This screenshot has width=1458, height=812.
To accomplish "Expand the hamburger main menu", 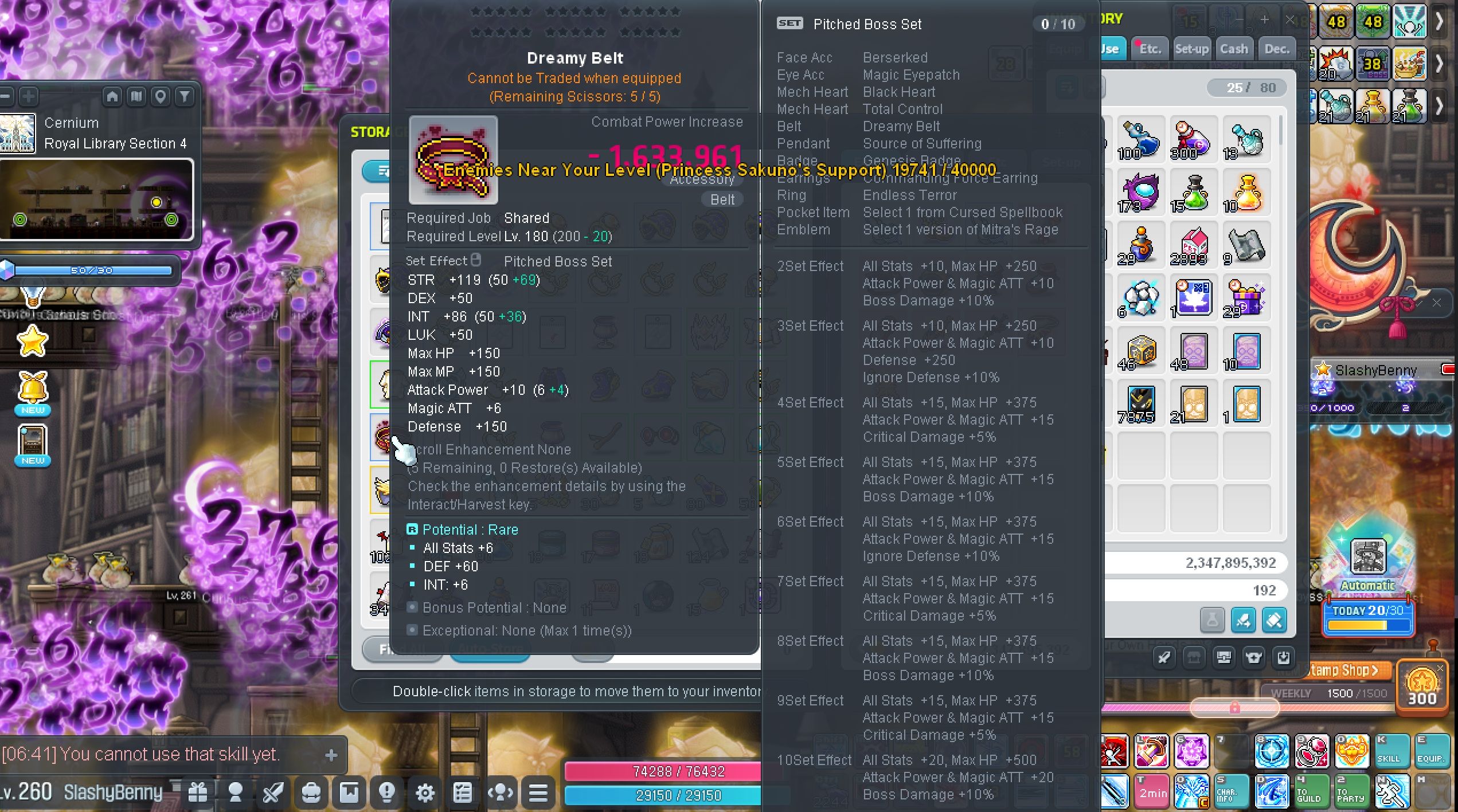I will [x=538, y=793].
